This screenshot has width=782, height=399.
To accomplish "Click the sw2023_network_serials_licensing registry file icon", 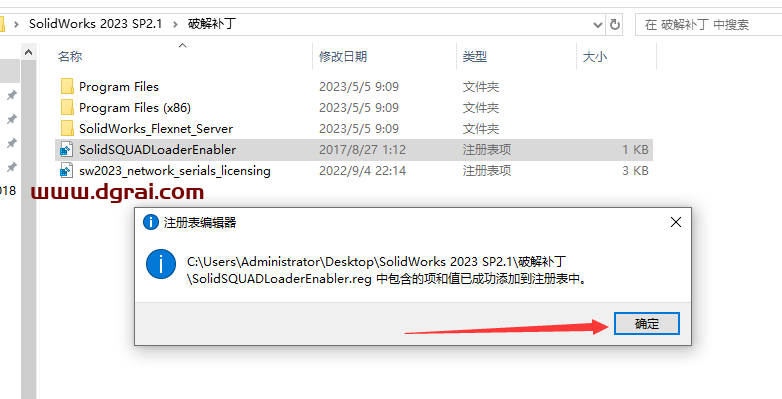I will tap(66, 171).
